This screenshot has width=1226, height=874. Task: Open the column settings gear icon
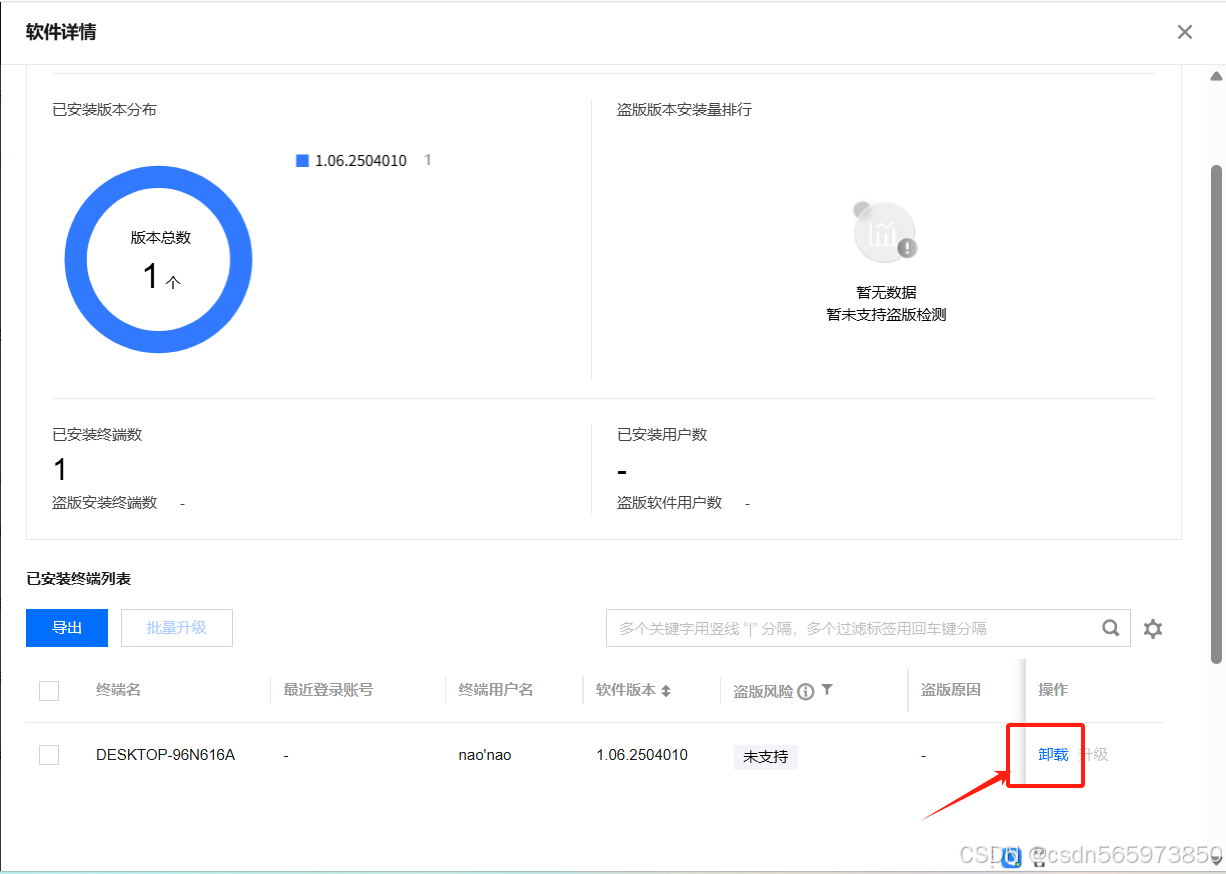point(1152,628)
